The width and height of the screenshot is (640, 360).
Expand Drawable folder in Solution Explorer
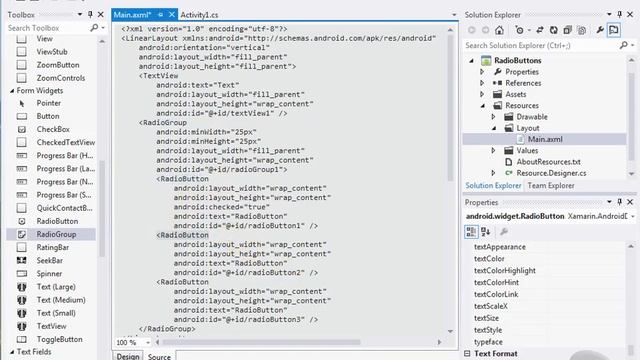(493, 117)
